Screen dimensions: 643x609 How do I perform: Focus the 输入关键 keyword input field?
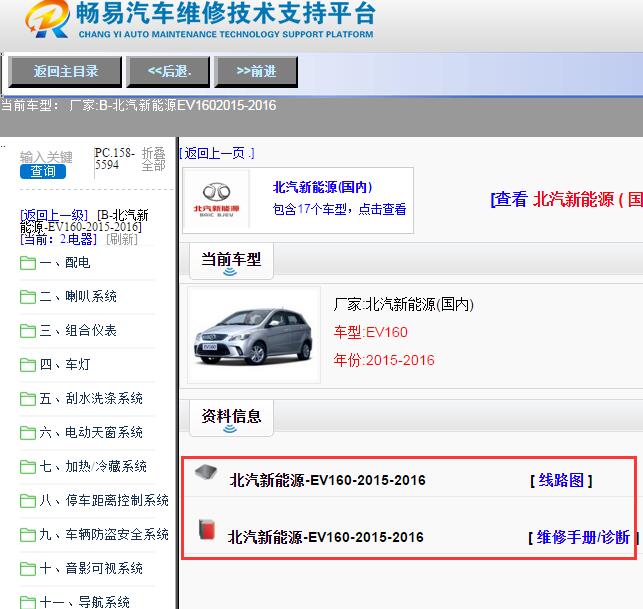tap(46, 157)
